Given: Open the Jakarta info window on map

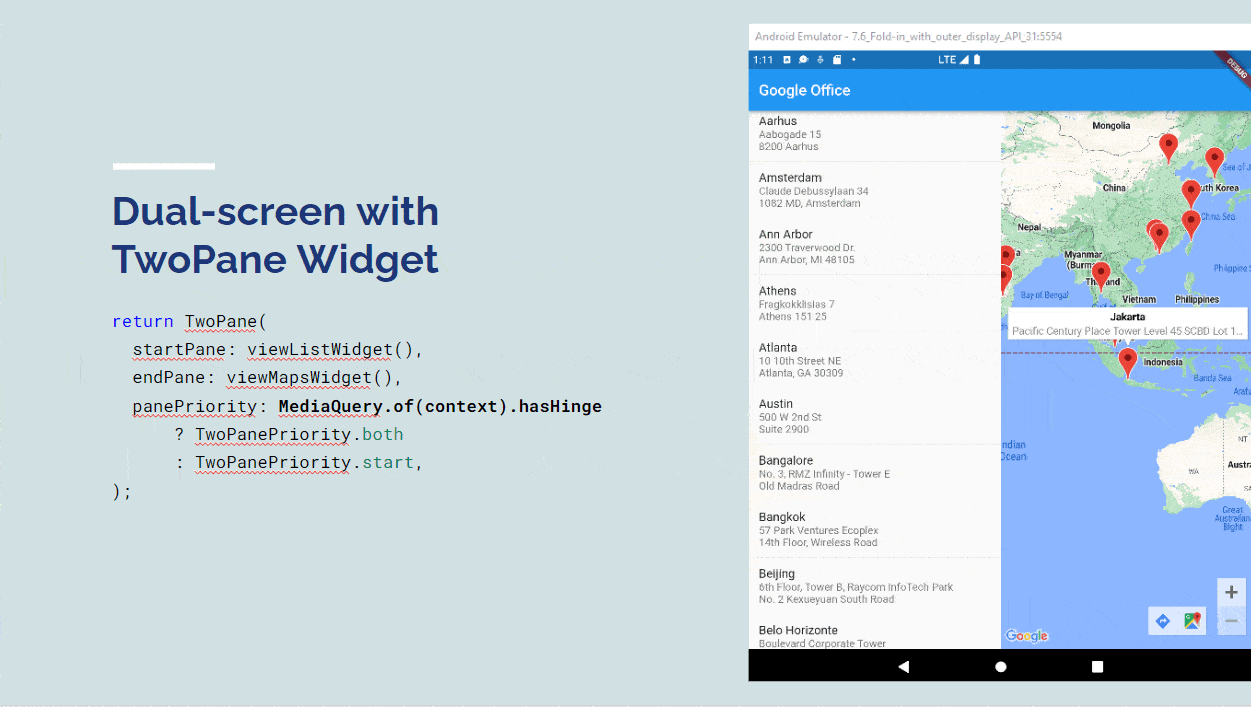Looking at the screenshot, I should (x=1128, y=324).
